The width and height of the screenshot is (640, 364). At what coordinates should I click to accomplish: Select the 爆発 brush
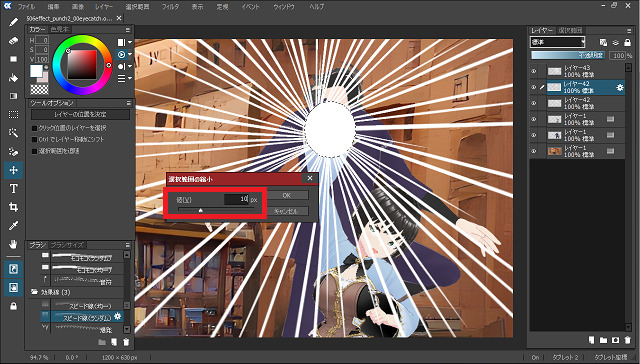(x=82, y=328)
